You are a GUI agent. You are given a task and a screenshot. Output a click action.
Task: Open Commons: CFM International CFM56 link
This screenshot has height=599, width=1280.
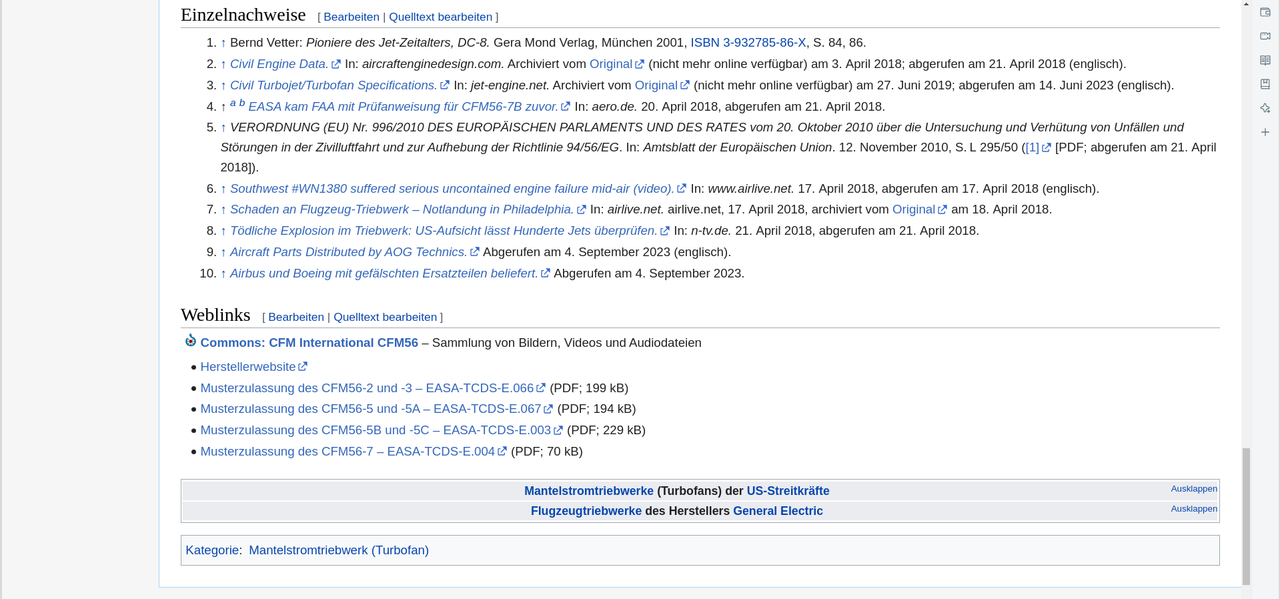click(309, 343)
